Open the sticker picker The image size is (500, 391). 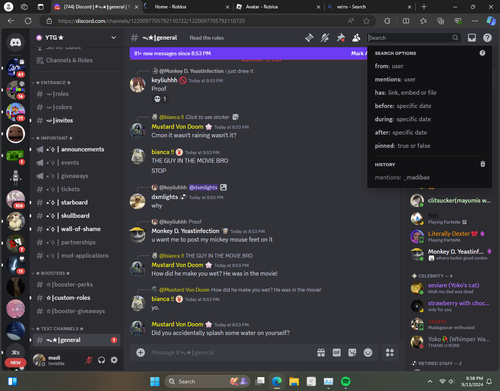tap(352, 352)
